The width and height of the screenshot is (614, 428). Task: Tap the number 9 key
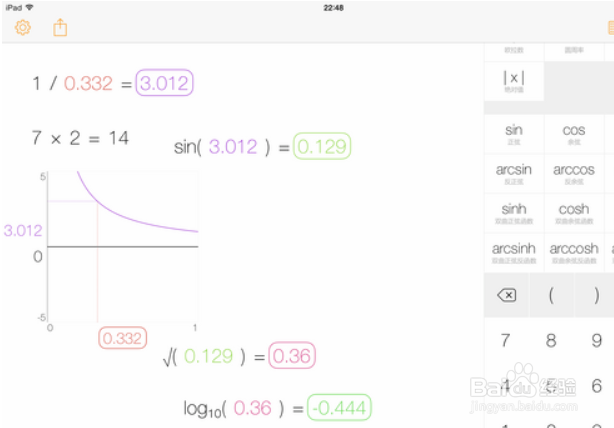pos(596,340)
